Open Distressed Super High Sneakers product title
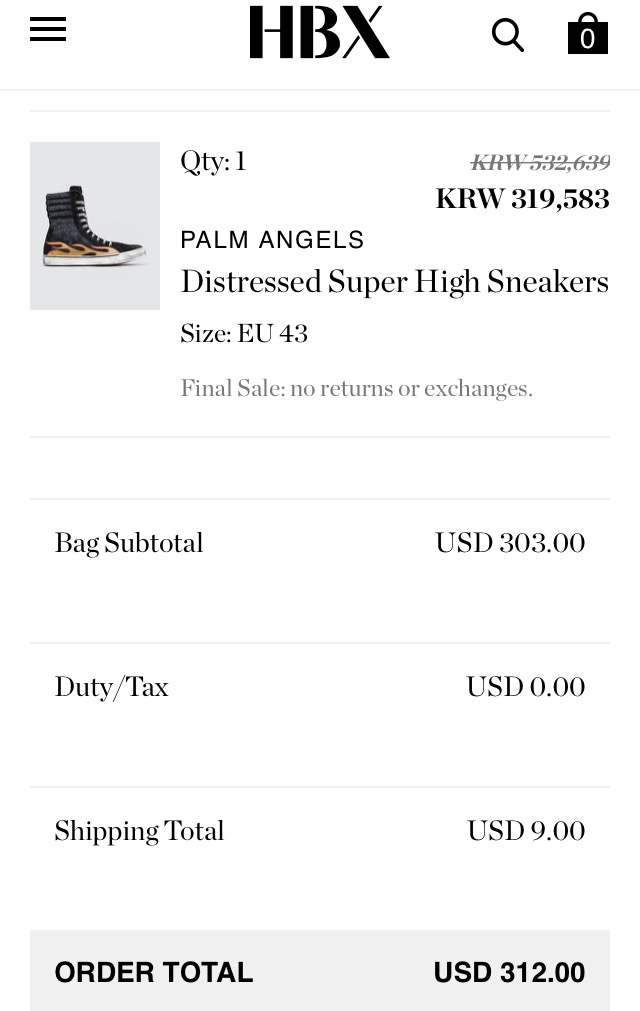This screenshot has height=1011, width=640. [394, 282]
